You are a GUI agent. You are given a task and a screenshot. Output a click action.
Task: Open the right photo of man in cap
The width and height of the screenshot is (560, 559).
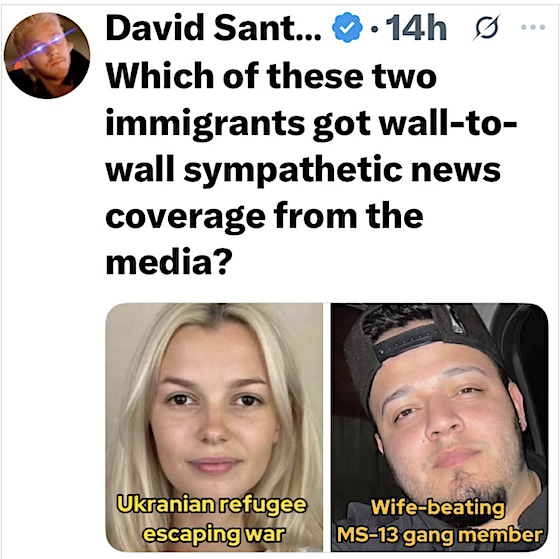[x=439, y=427]
